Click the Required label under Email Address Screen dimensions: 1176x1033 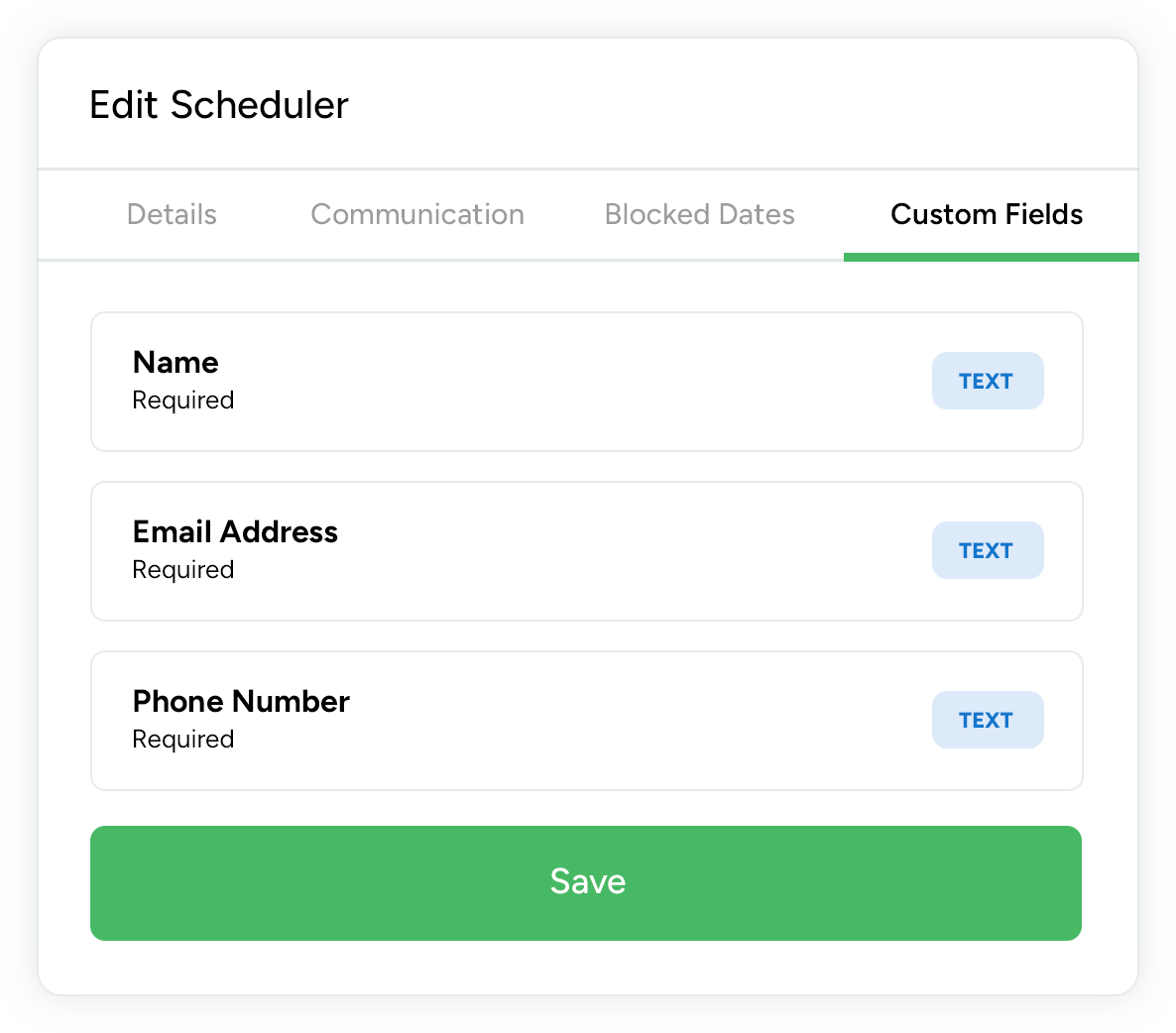click(x=183, y=570)
